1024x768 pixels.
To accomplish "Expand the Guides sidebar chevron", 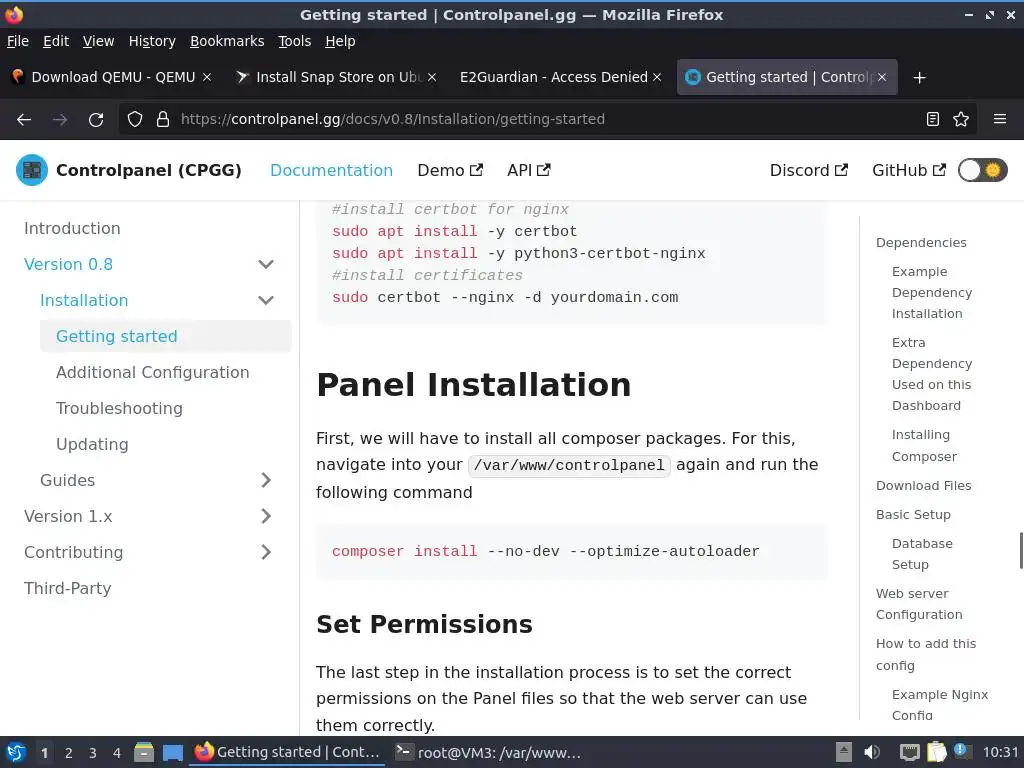I will click(266, 480).
